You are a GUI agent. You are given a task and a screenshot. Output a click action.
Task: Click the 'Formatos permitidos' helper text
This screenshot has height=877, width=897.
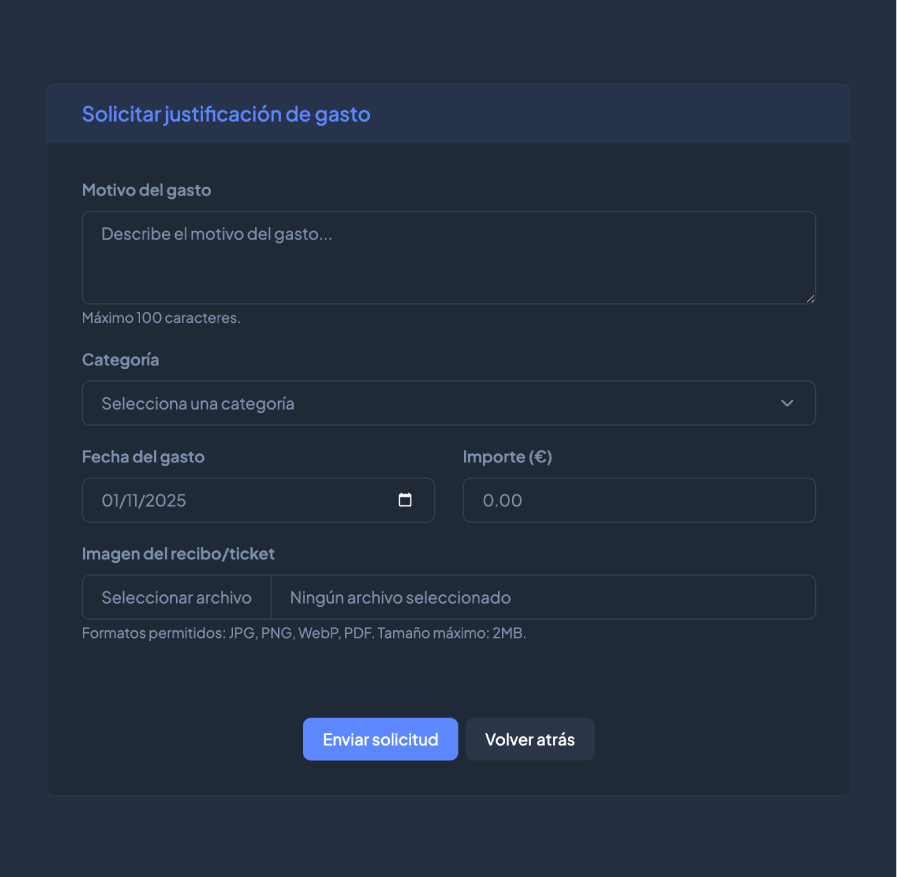coord(303,633)
